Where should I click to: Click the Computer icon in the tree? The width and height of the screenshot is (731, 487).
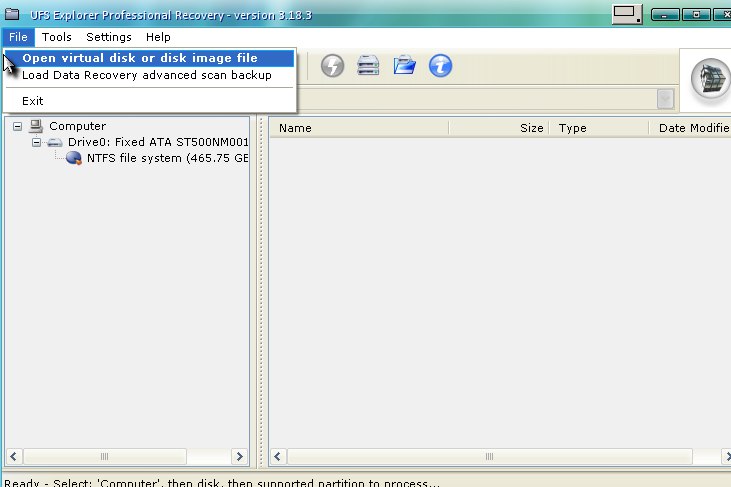pyautogui.click(x=36, y=126)
